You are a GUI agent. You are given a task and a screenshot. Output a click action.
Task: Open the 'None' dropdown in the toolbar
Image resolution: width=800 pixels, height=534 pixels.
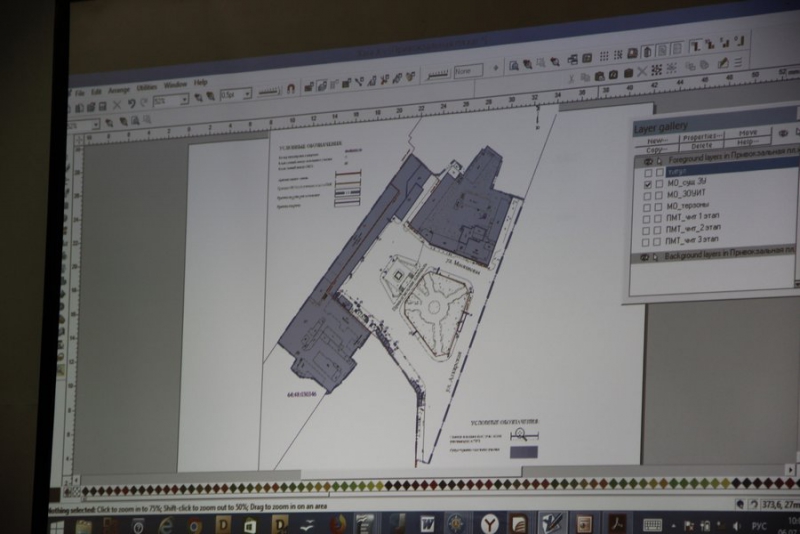point(468,72)
